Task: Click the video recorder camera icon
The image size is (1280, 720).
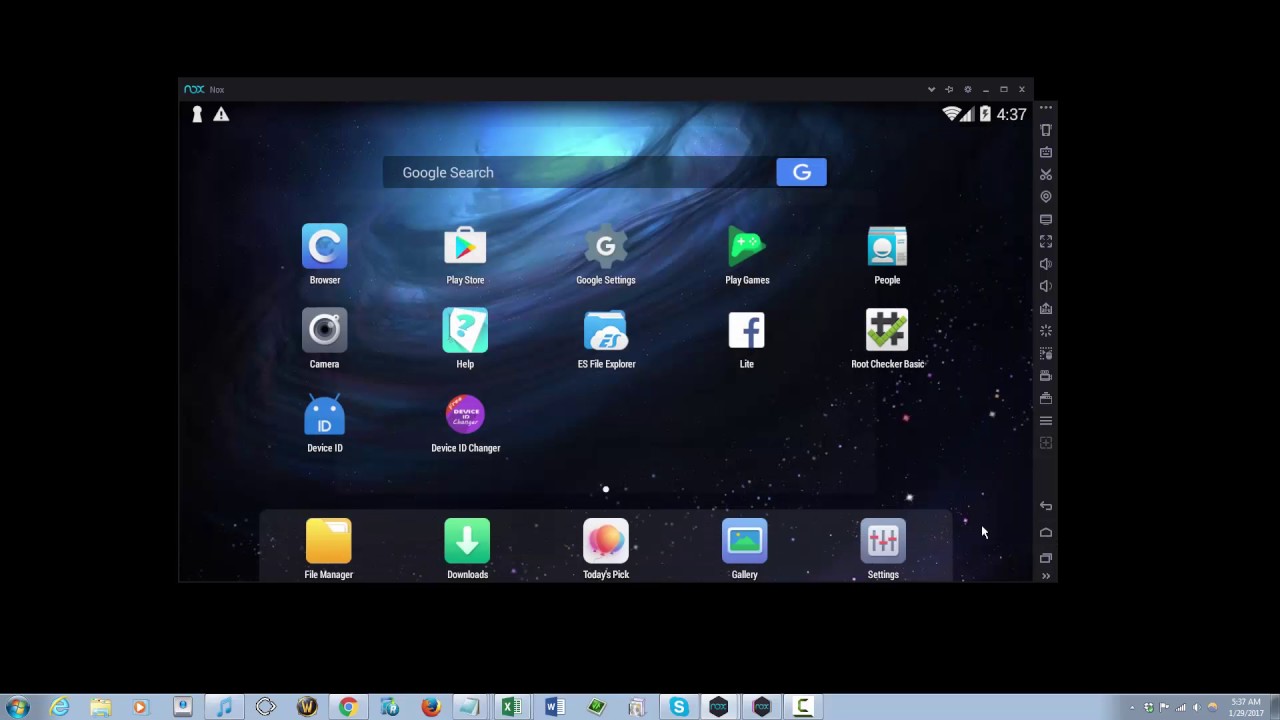Action: (1046, 376)
